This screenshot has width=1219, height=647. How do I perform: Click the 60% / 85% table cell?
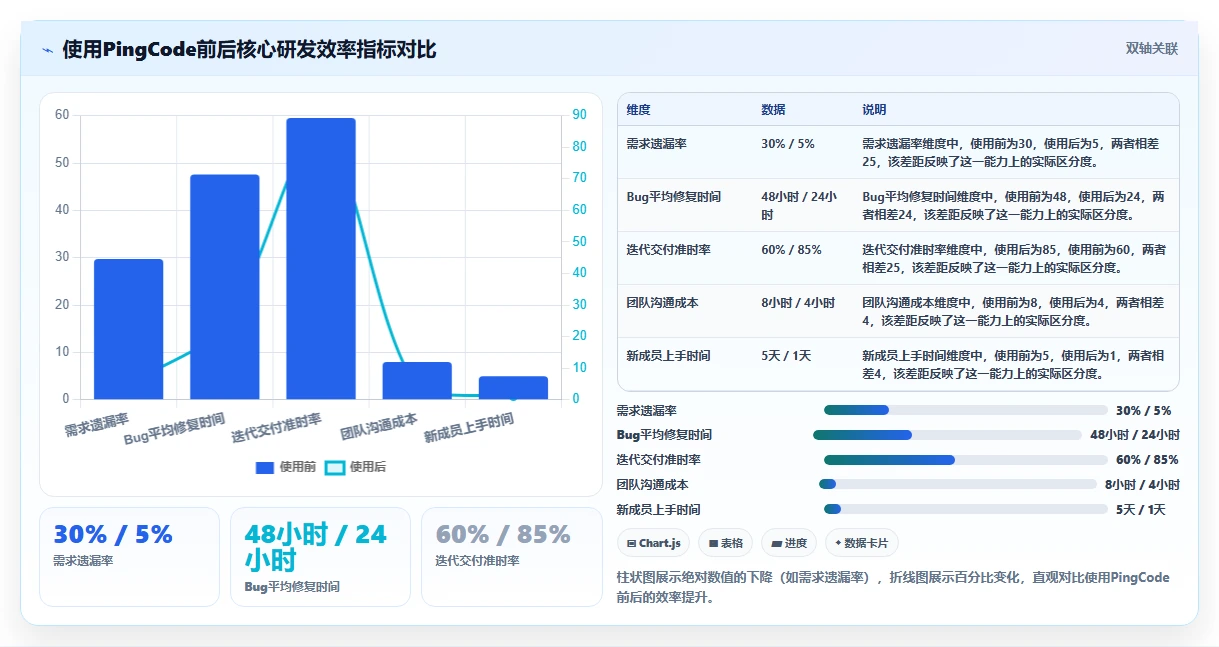791,249
